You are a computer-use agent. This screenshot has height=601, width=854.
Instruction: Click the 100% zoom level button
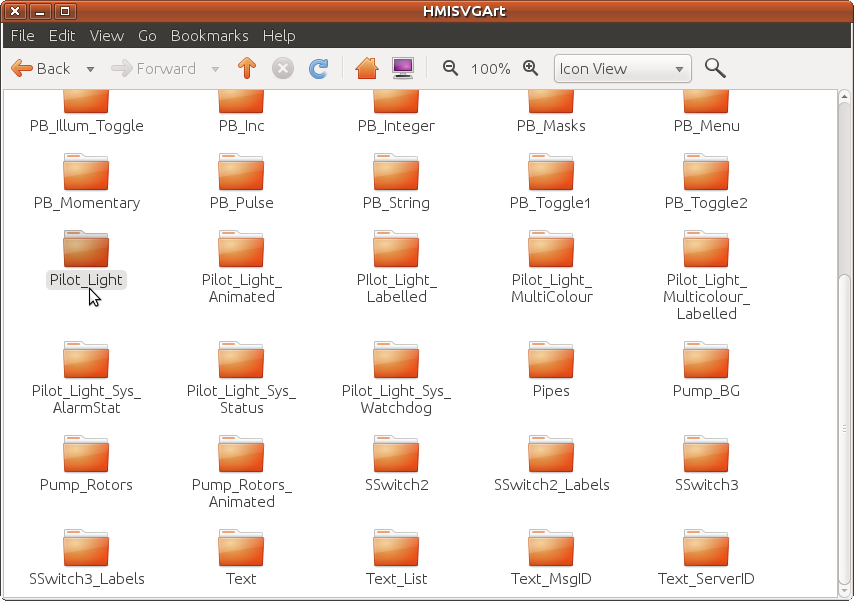pyautogui.click(x=490, y=69)
